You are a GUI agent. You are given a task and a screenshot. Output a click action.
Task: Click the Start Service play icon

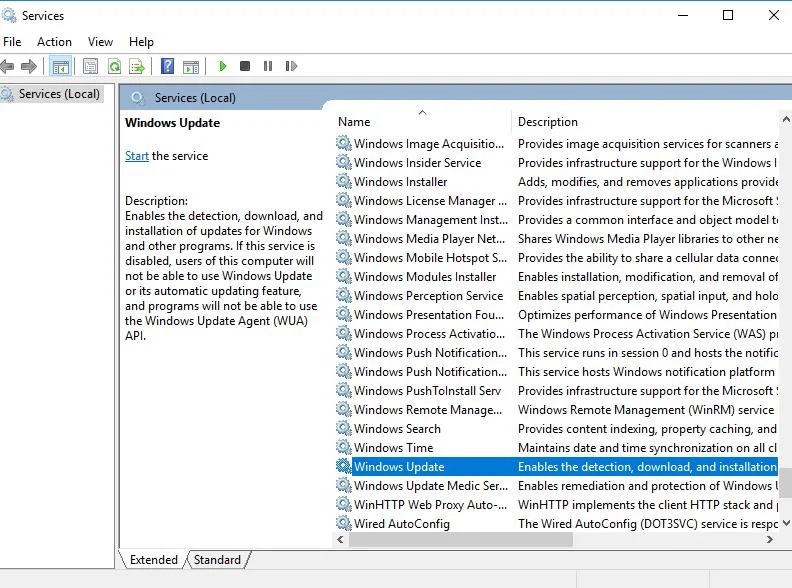(x=222, y=67)
